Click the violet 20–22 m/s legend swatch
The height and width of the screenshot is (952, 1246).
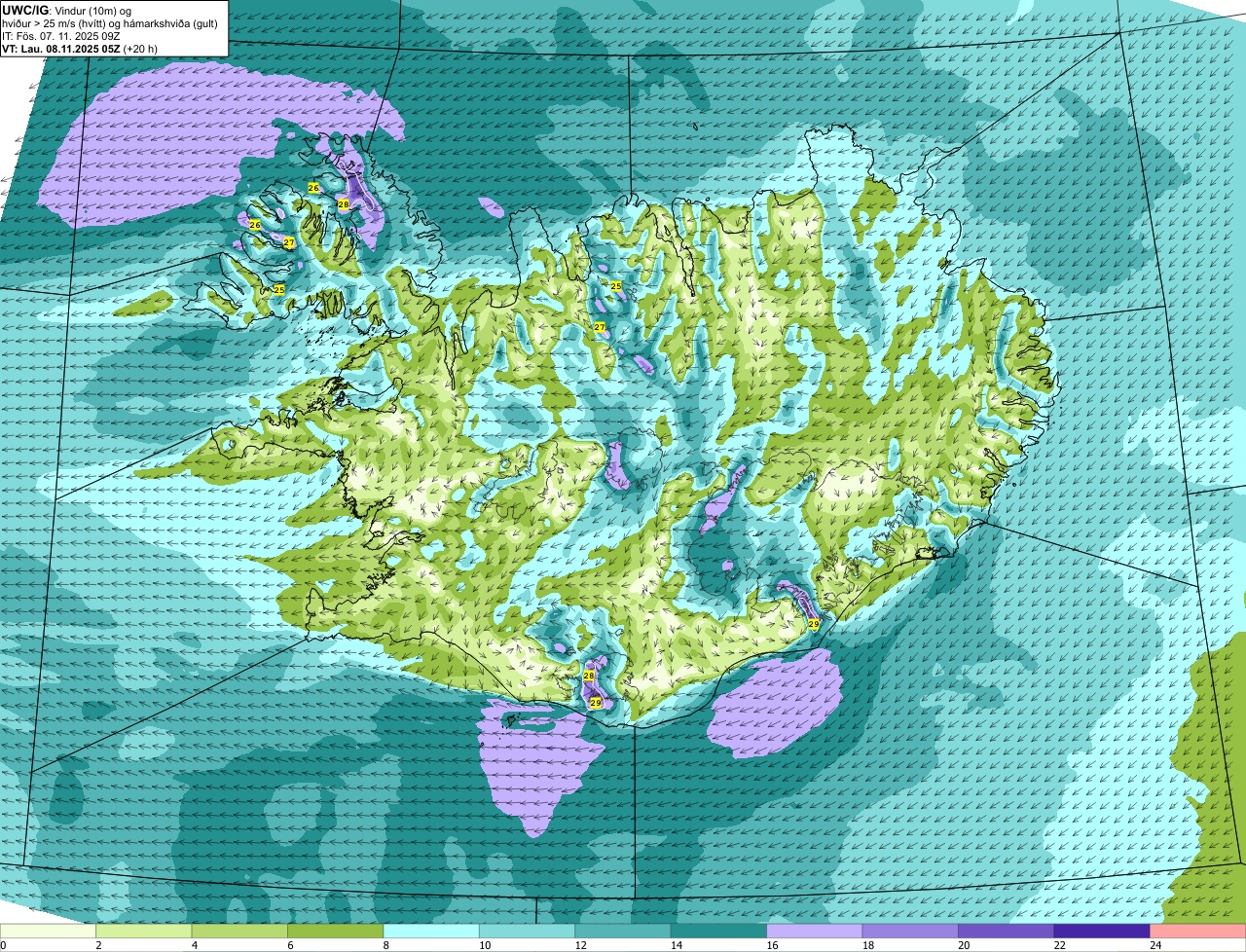1008,931
